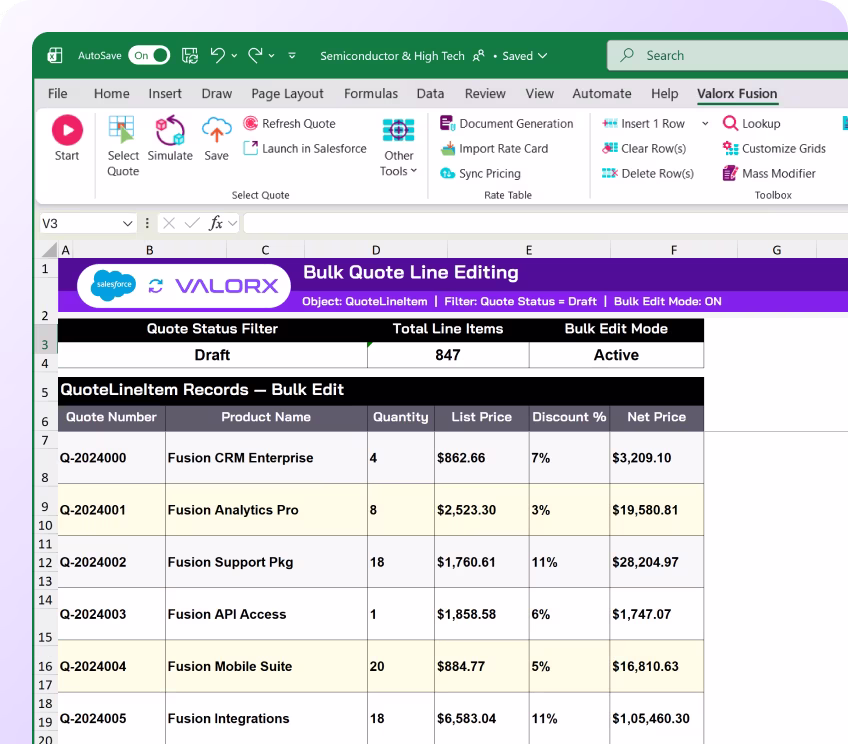The width and height of the screenshot is (848, 744).
Task: Click the Select All corner triangle
Action: 49,249
